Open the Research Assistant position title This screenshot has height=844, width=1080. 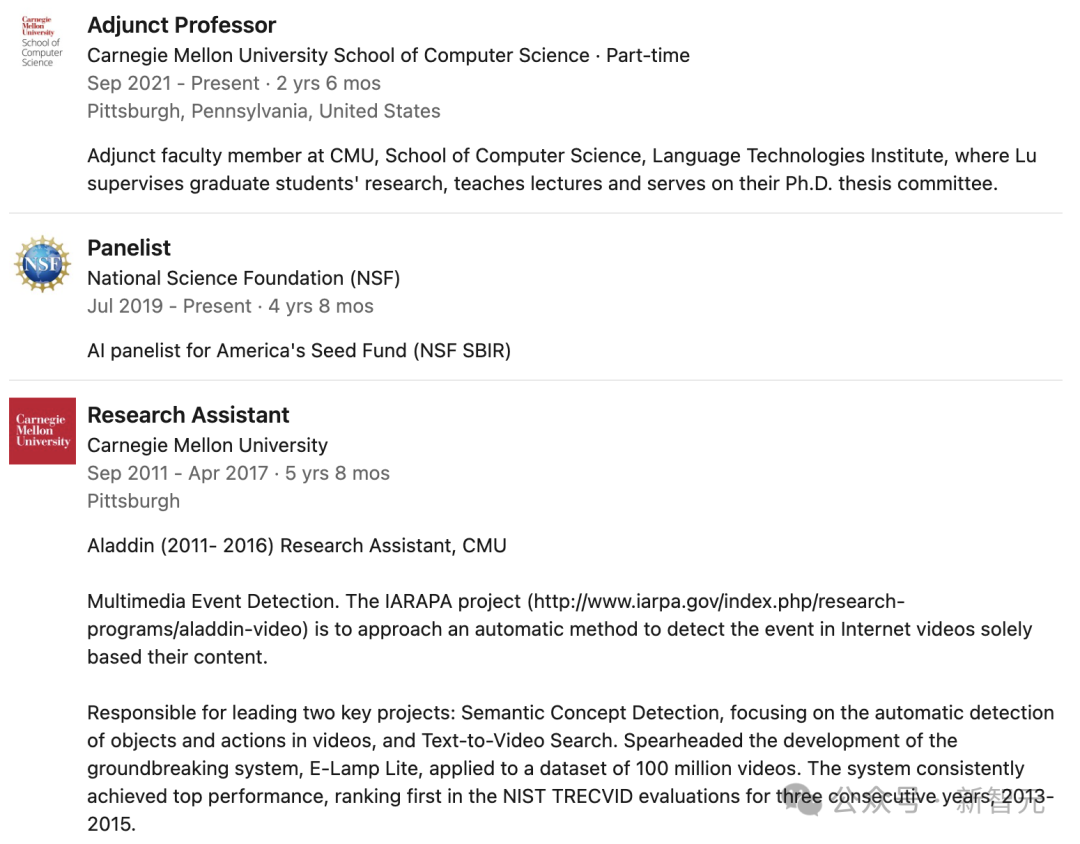coord(188,415)
